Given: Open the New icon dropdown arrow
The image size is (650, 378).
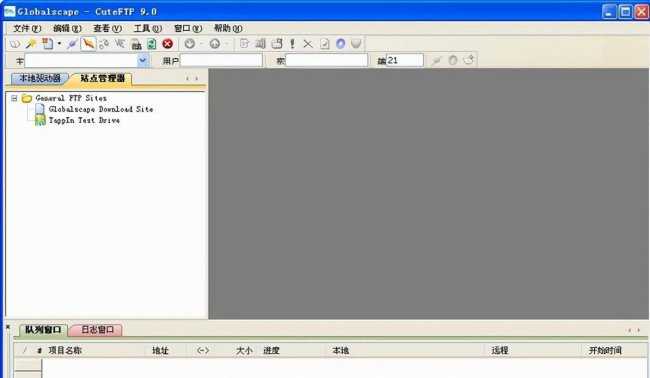Looking at the screenshot, I should pos(59,44).
